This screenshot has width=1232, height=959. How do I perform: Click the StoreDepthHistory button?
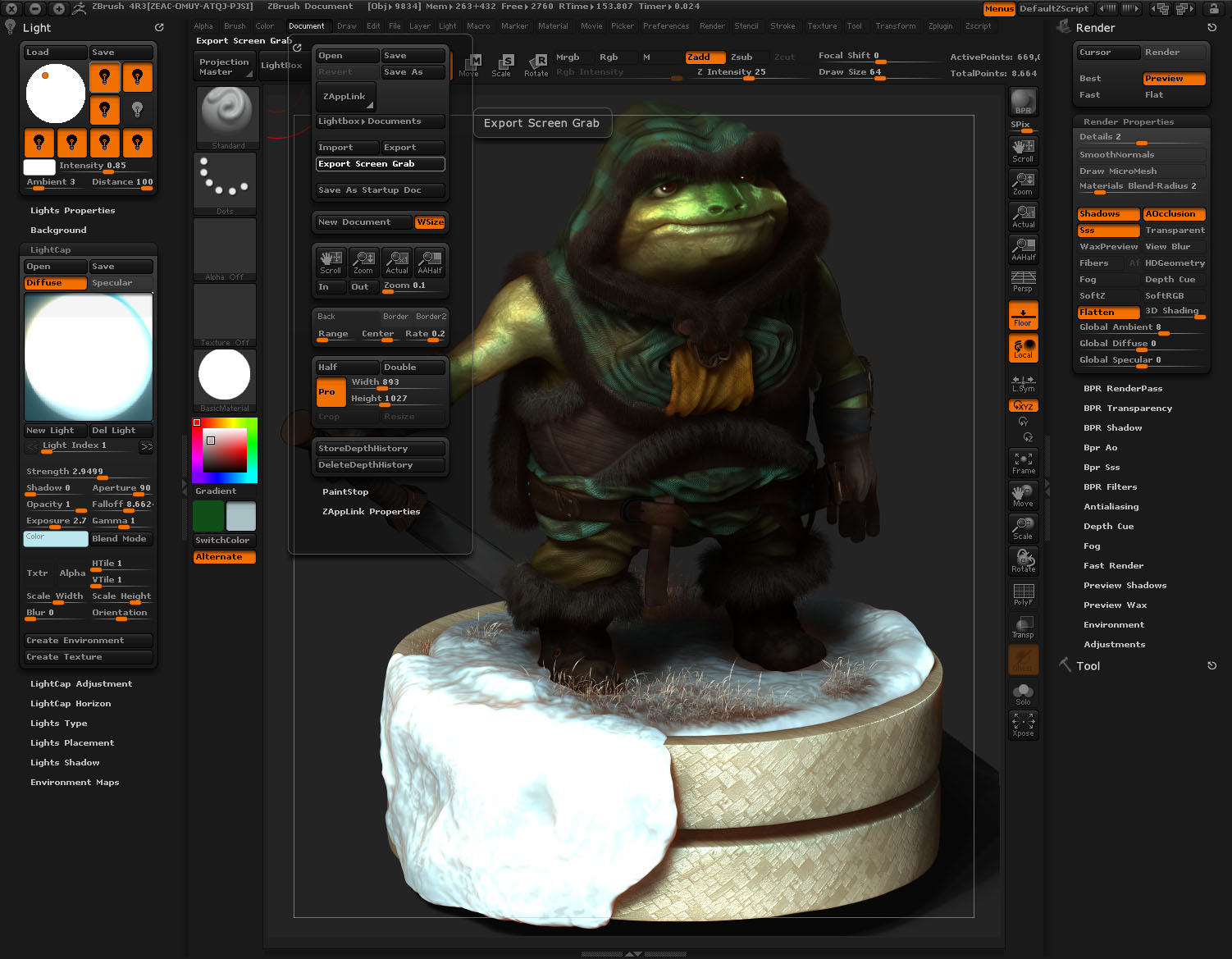click(x=381, y=449)
